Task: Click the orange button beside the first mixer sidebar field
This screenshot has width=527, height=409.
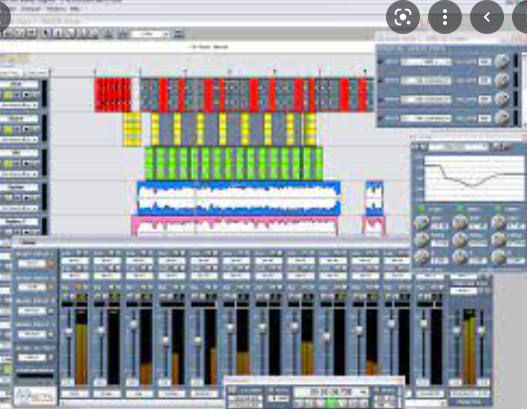Action: (x=51, y=264)
